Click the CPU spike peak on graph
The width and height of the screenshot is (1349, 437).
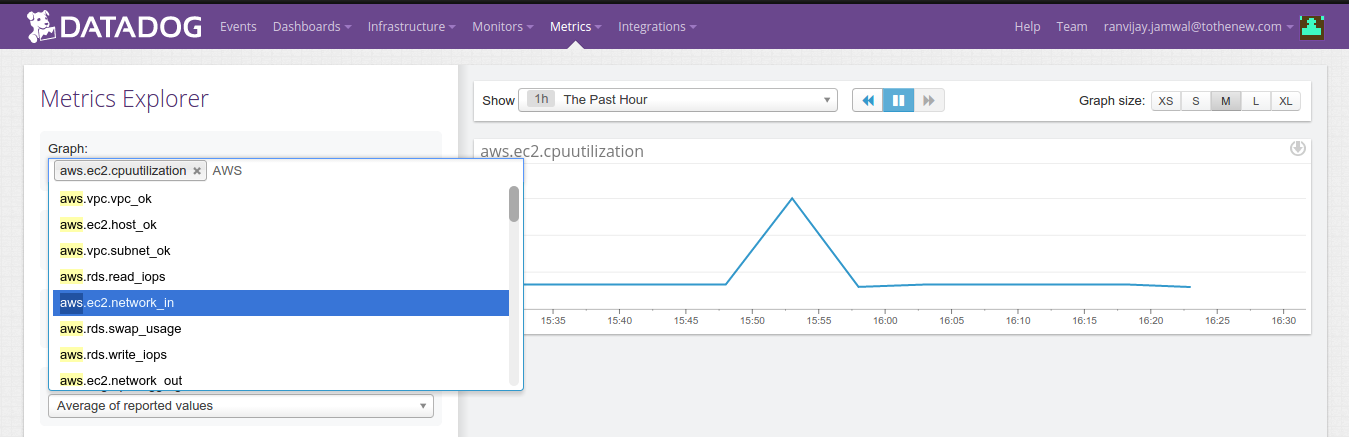[792, 198]
